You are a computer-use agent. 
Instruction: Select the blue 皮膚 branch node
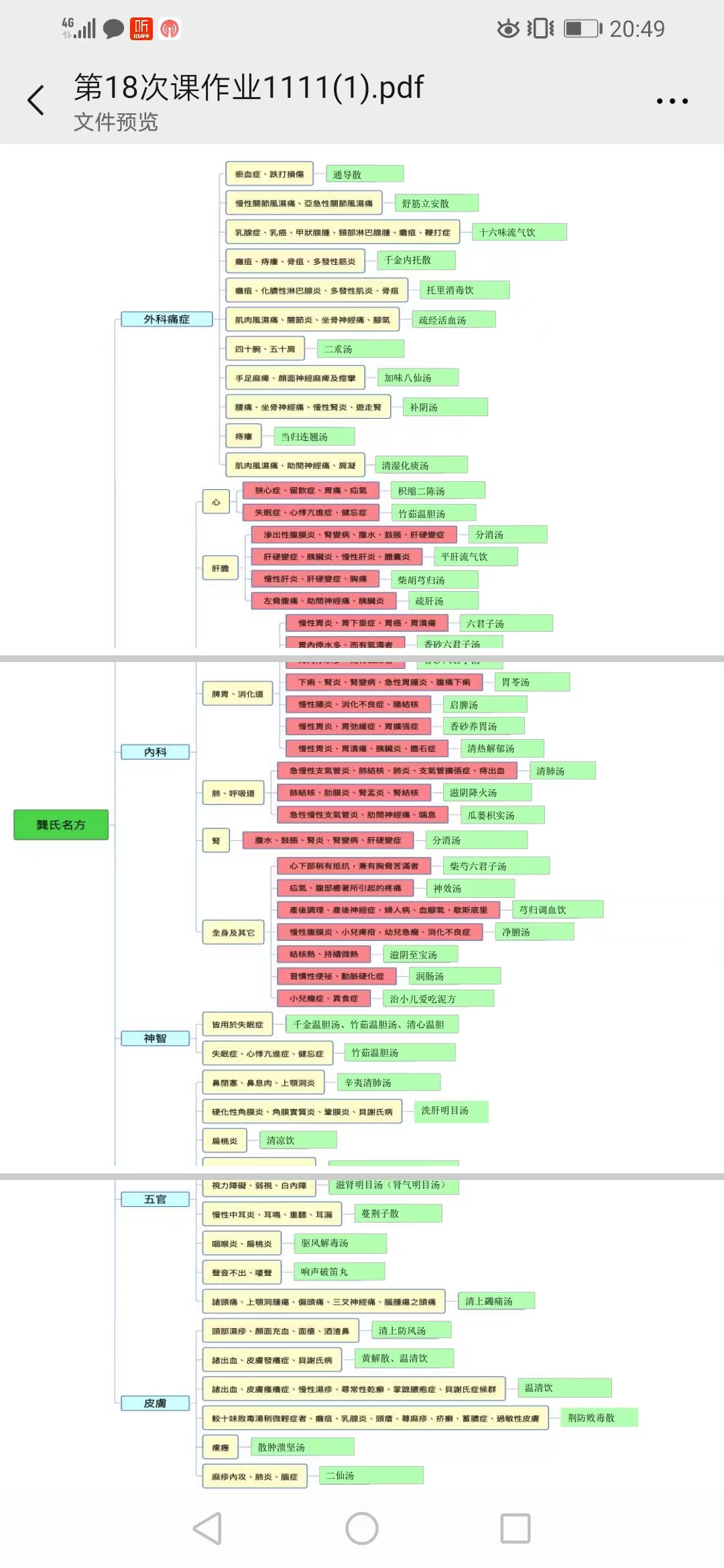coord(155,1403)
